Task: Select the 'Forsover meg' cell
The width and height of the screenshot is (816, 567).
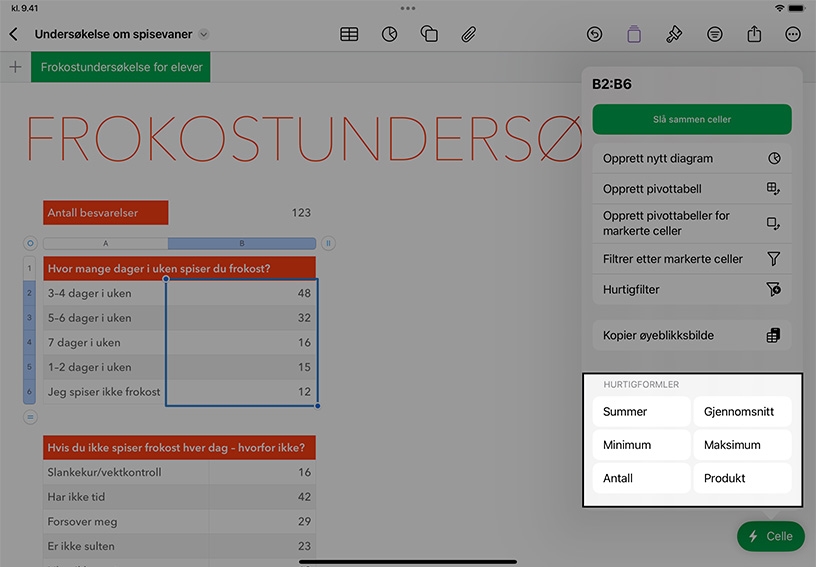Action: point(126,522)
